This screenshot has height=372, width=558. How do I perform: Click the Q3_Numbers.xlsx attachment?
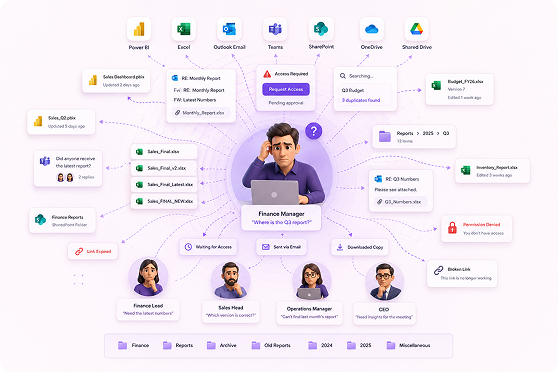tap(401, 202)
